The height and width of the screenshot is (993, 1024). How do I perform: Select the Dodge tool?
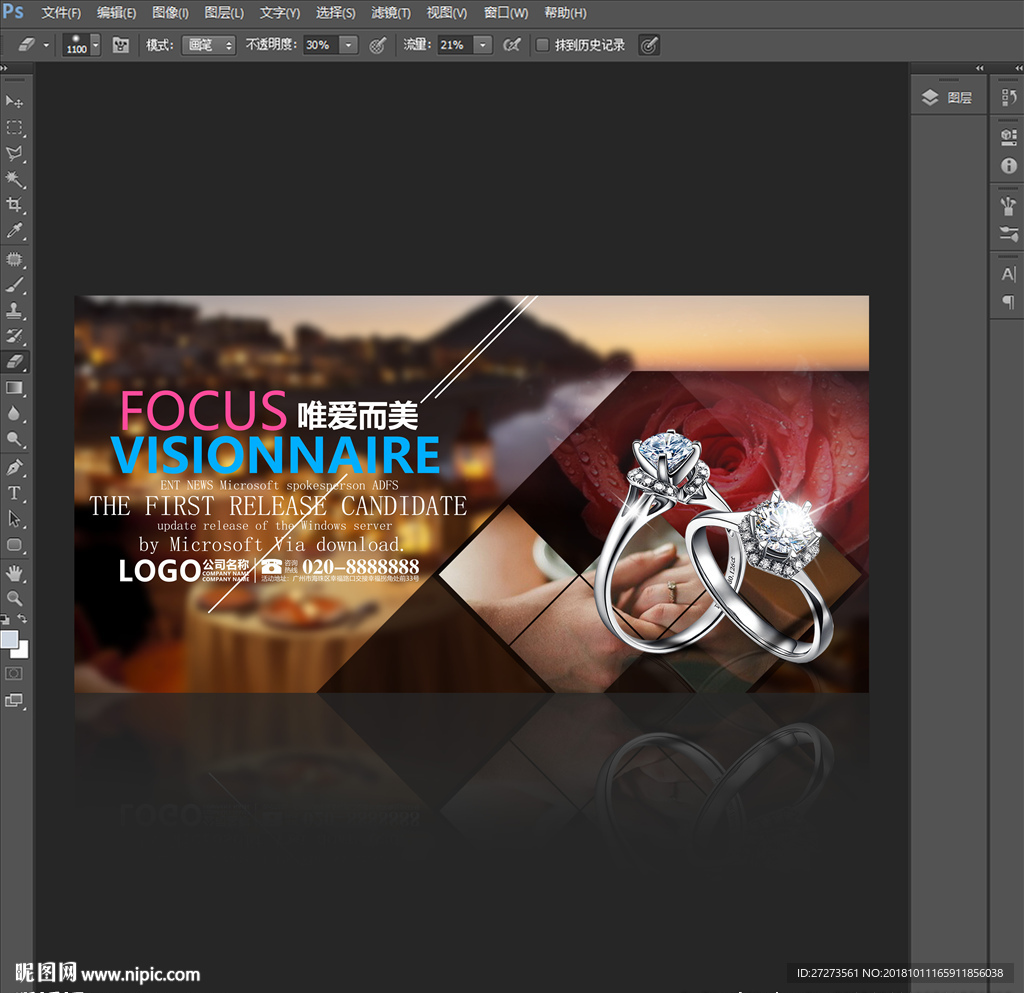pos(14,439)
